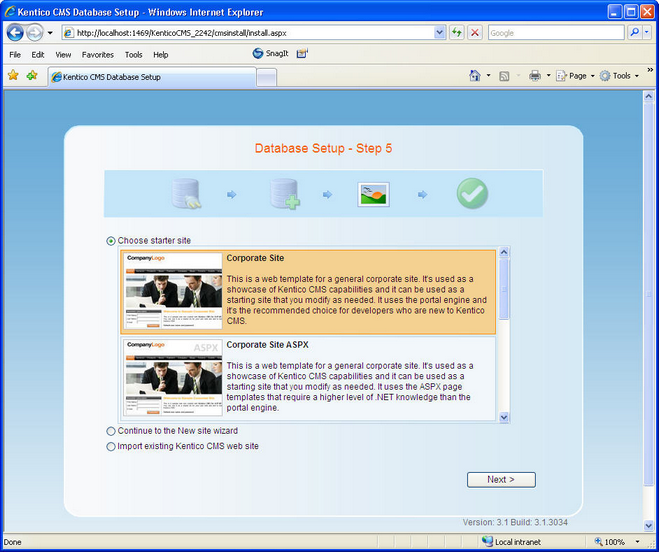
Task: Click the page scrollbar up arrow
Action: [x=648, y=96]
